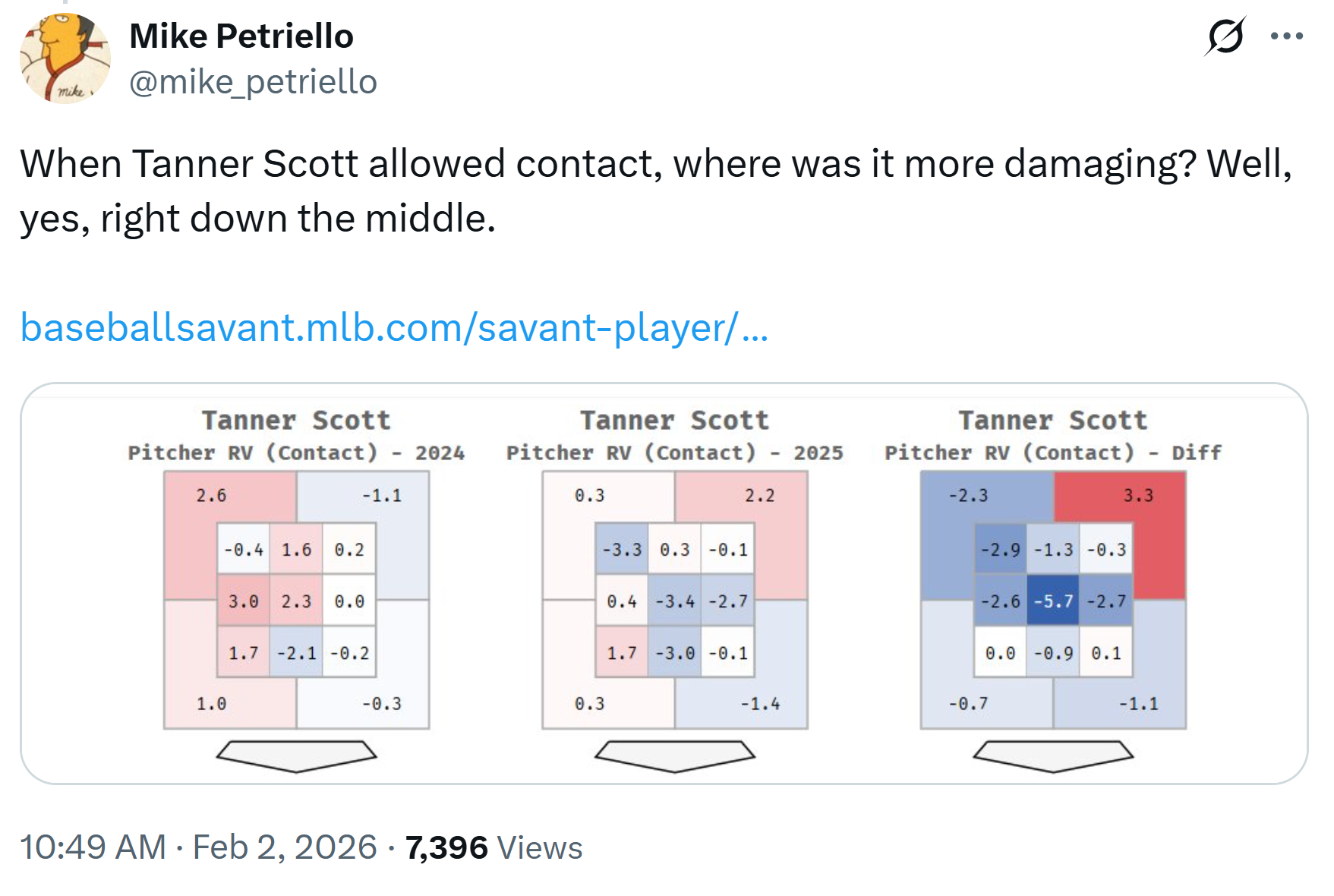The image size is (1334, 896).
Task: Open the baseballsavant.mlb.com link
Action: pos(394,328)
